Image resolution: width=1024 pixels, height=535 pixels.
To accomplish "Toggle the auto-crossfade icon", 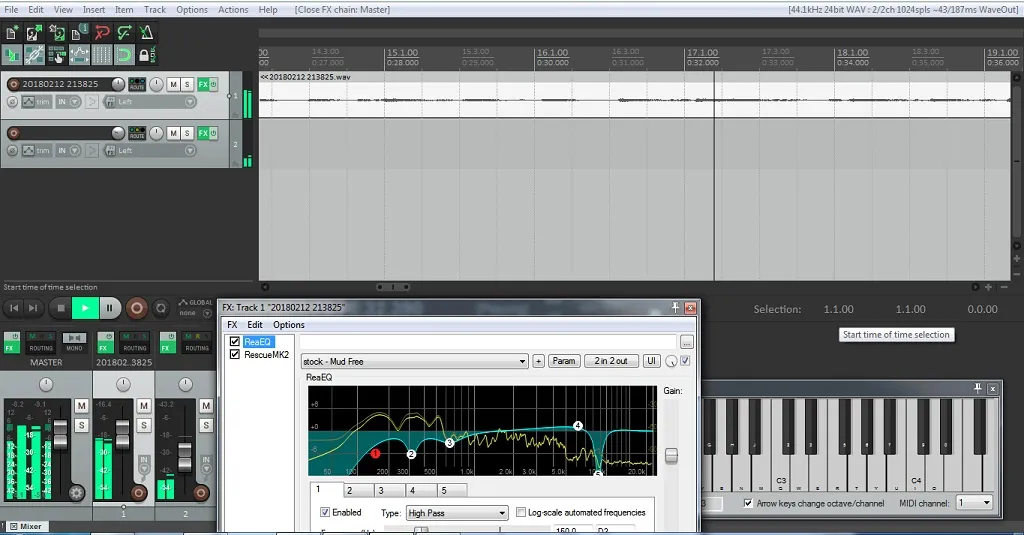I will (x=12, y=56).
